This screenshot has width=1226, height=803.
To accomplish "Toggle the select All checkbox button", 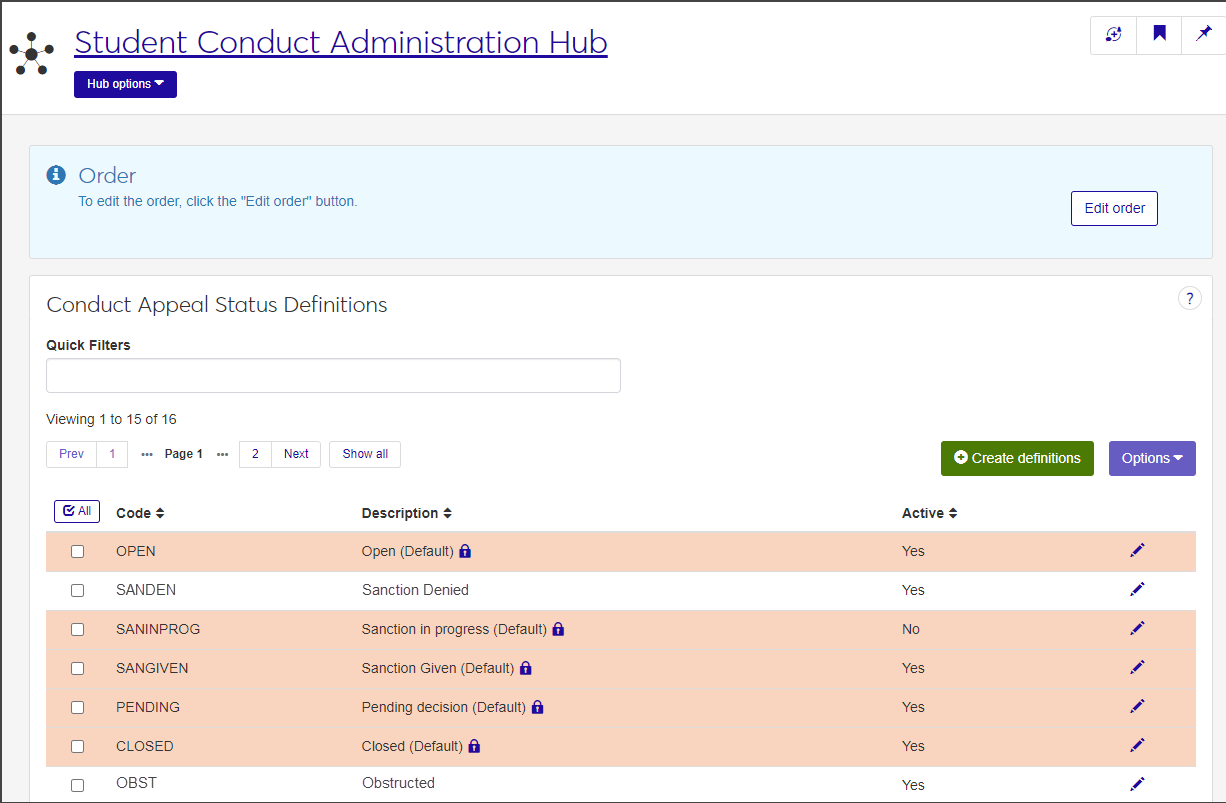I will point(77,511).
